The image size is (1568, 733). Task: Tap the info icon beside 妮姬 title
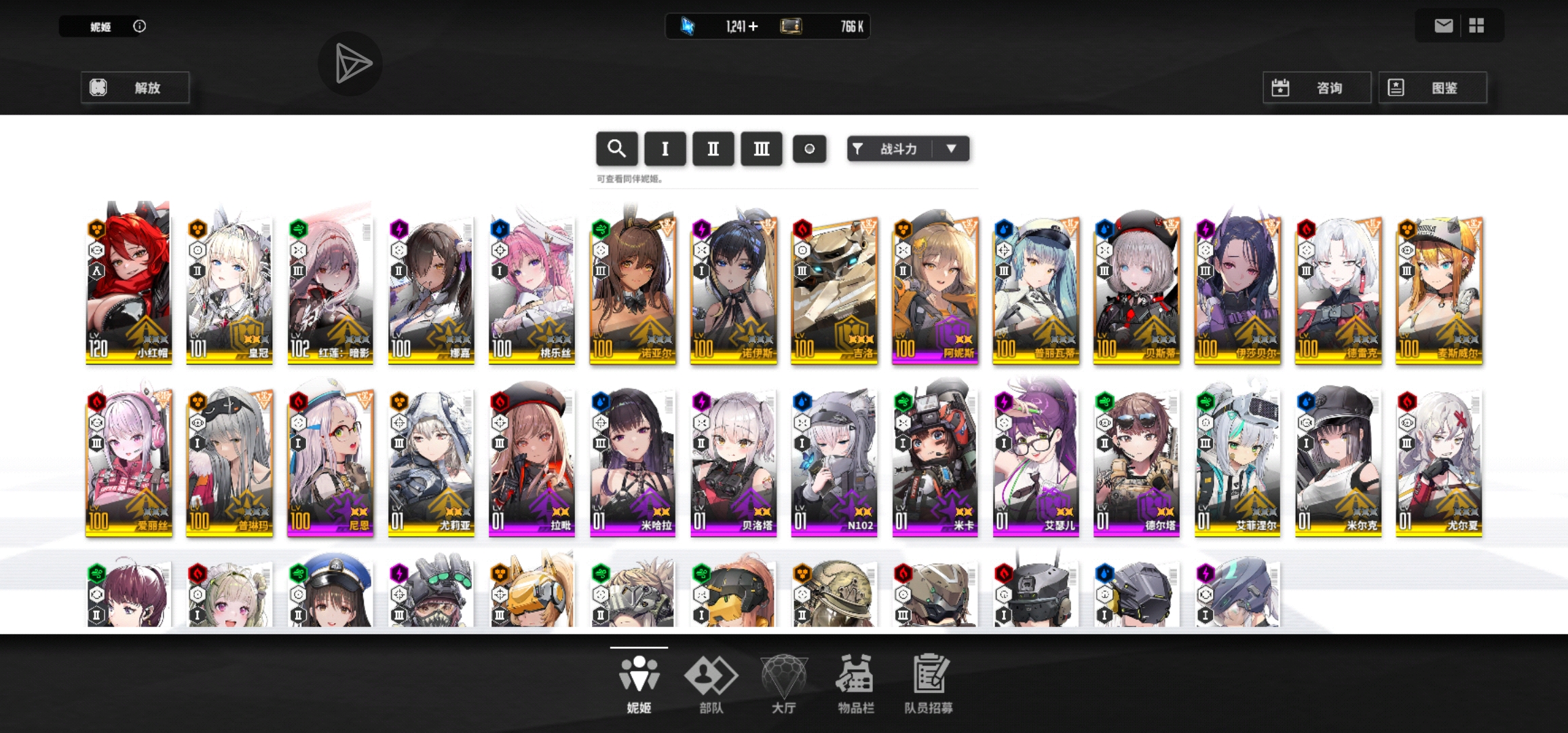tap(139, 26)
